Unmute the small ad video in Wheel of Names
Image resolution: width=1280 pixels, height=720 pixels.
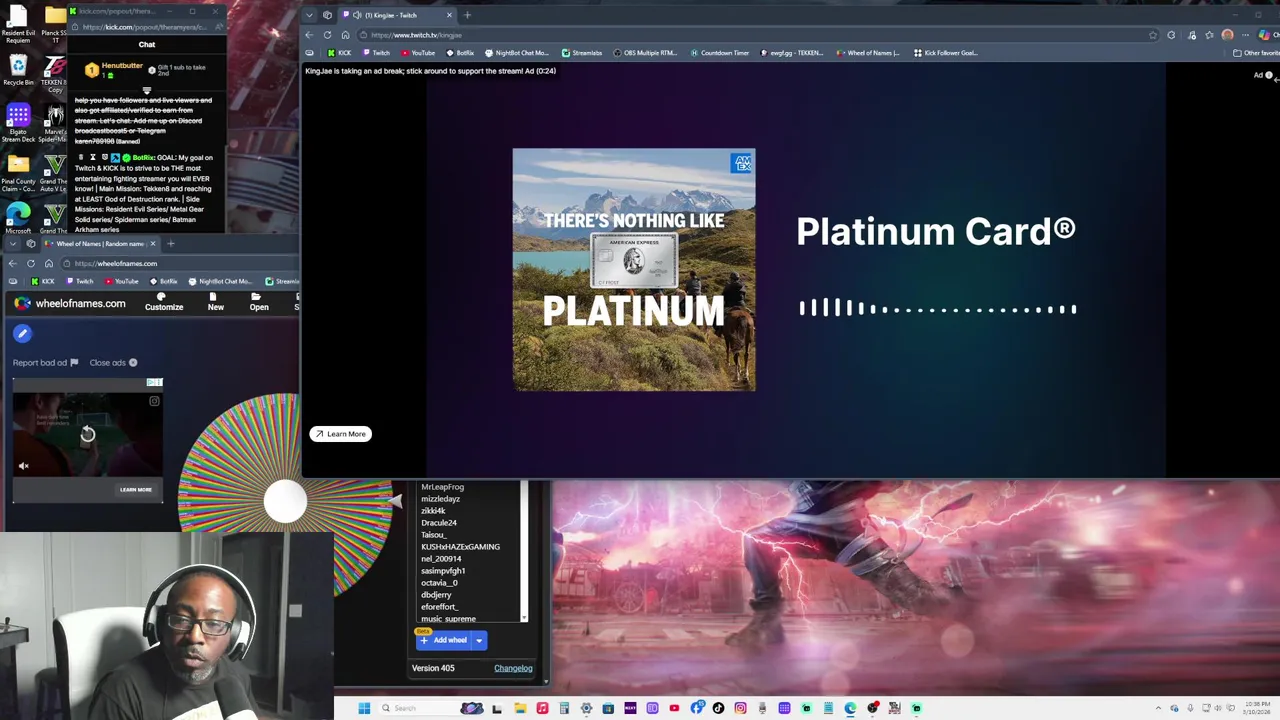[x=24, y=466]
